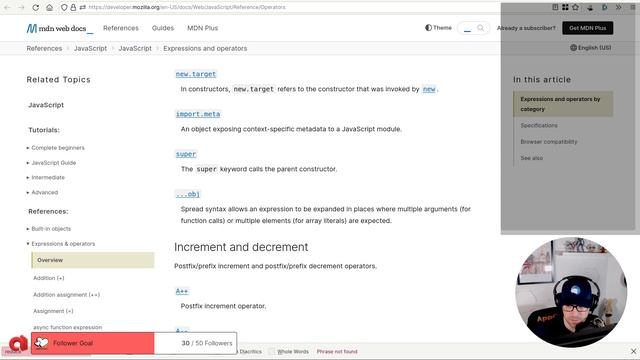Click the browser back arrow
Screen dimensions: 640x360
click(x=7, y=7)
